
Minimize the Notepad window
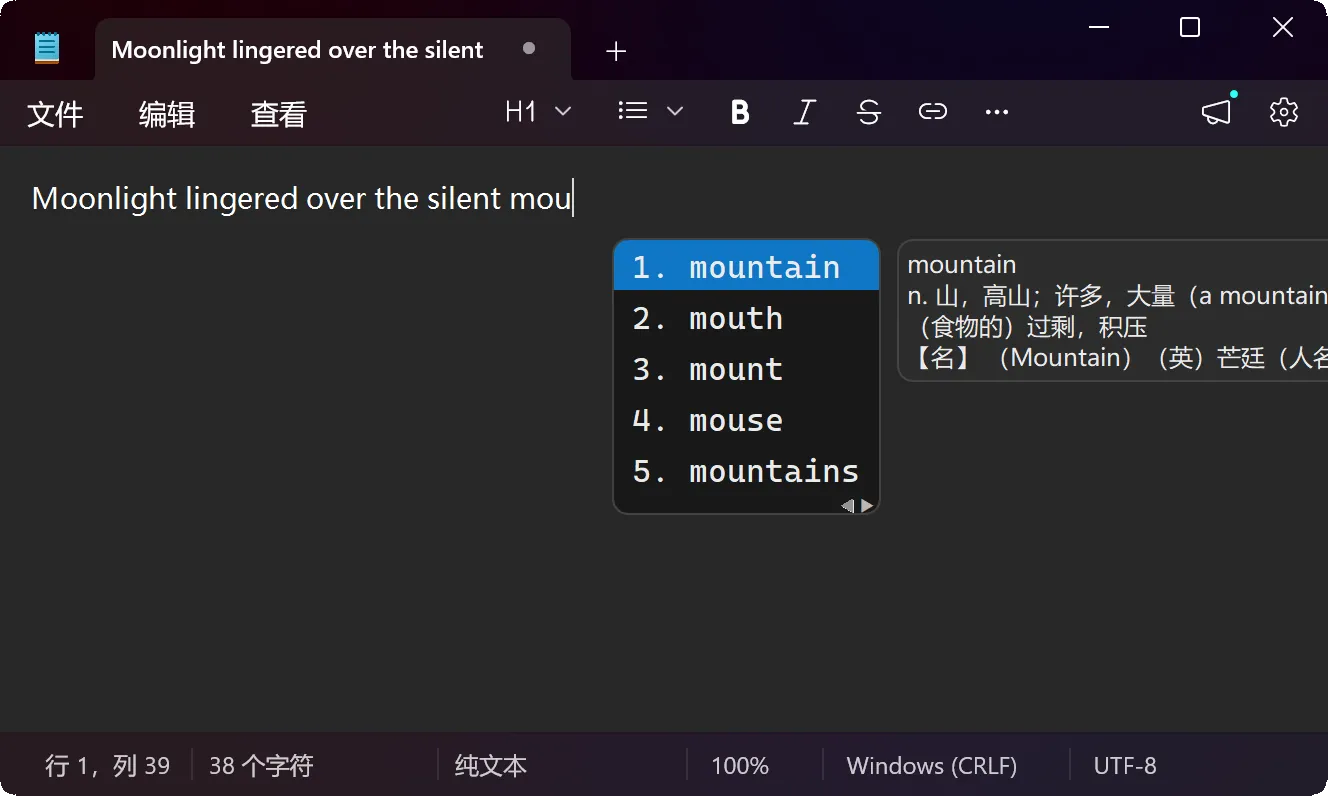1098,28
